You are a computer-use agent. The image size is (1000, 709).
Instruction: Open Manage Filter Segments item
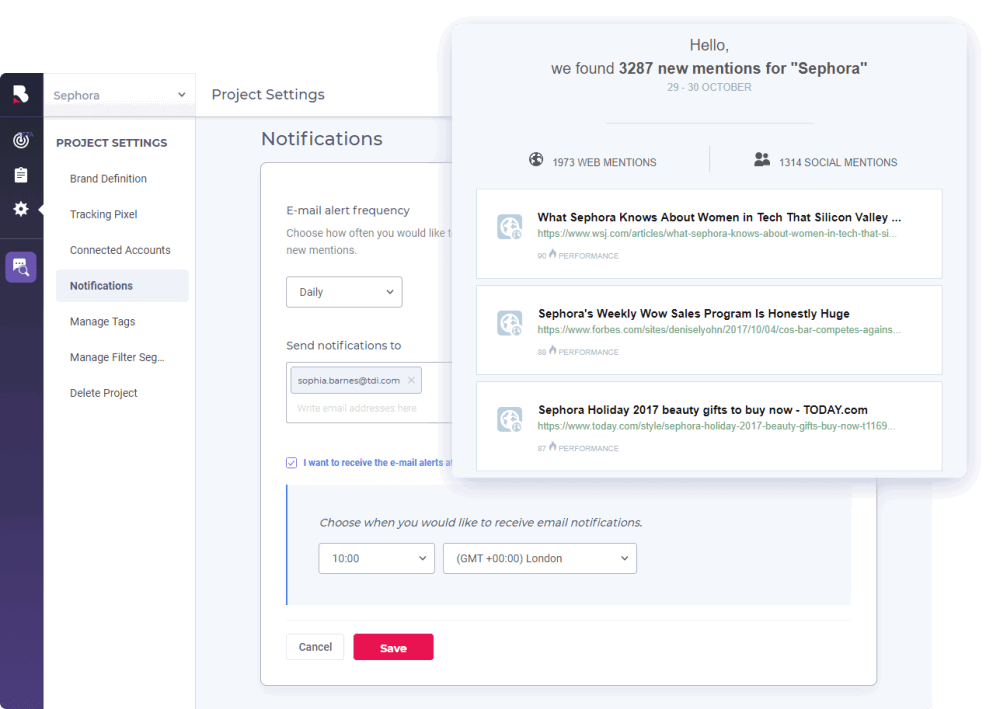(117, 357)
